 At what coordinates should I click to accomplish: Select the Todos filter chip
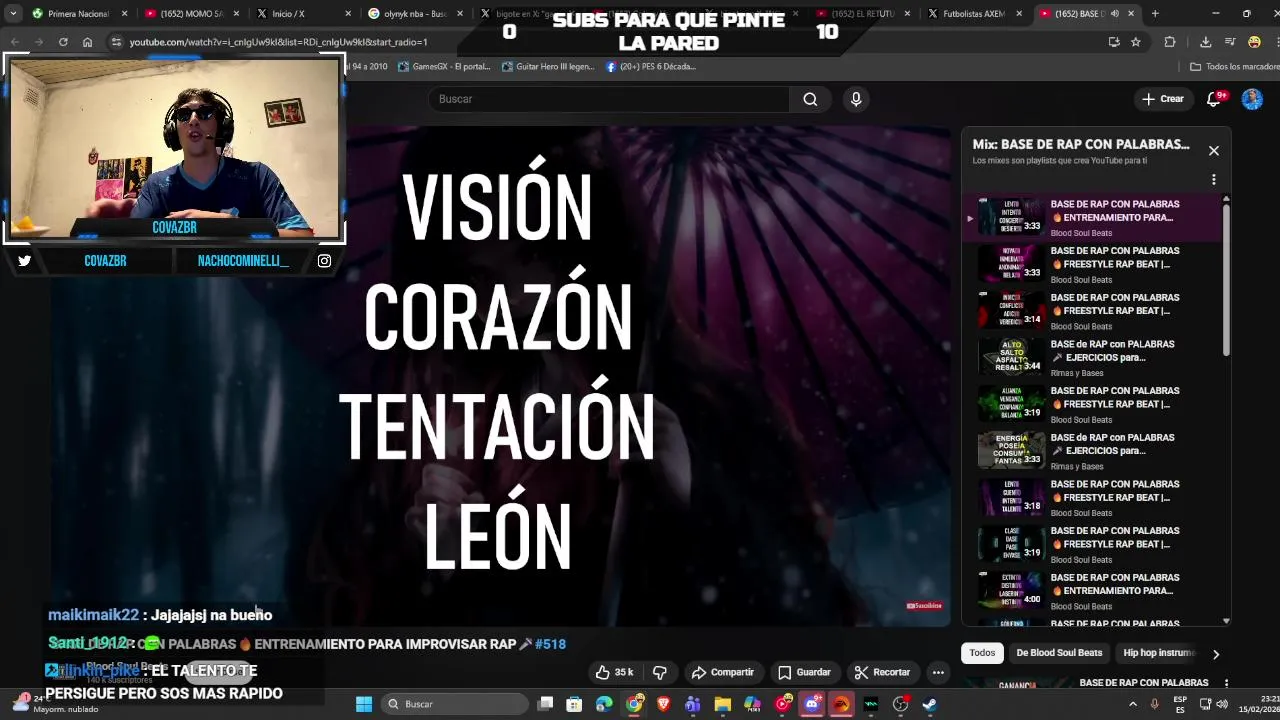(x=982, y=653)
